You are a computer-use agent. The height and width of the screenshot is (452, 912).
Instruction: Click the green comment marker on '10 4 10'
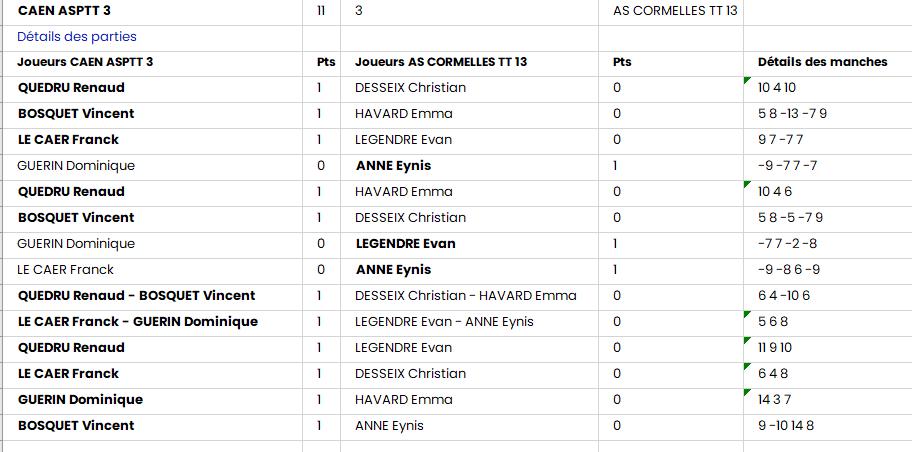(748, 79)
